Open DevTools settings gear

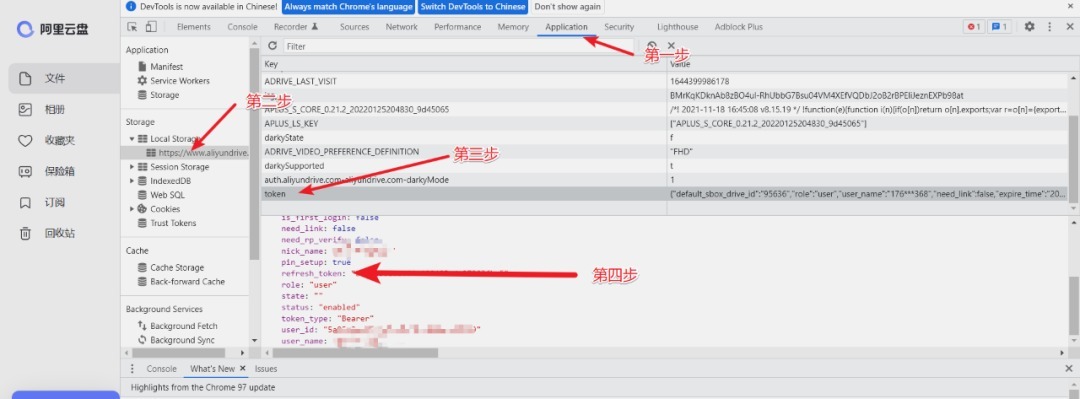pyautogui.click(x=1029, y=27)
